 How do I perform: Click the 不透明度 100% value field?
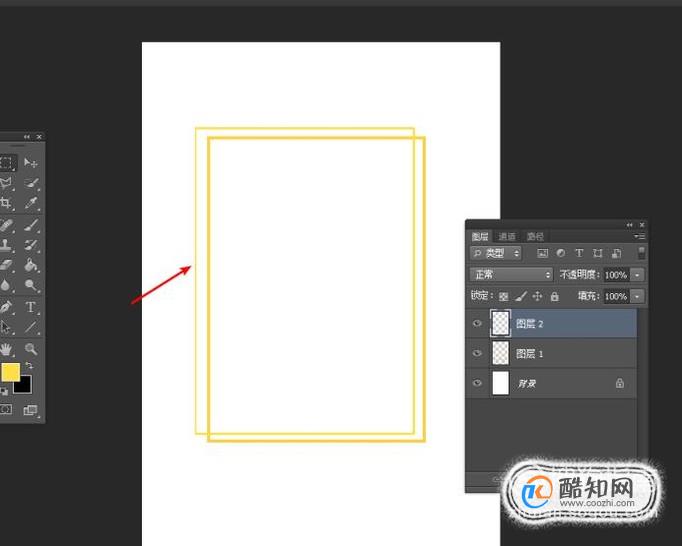[616, 275]
